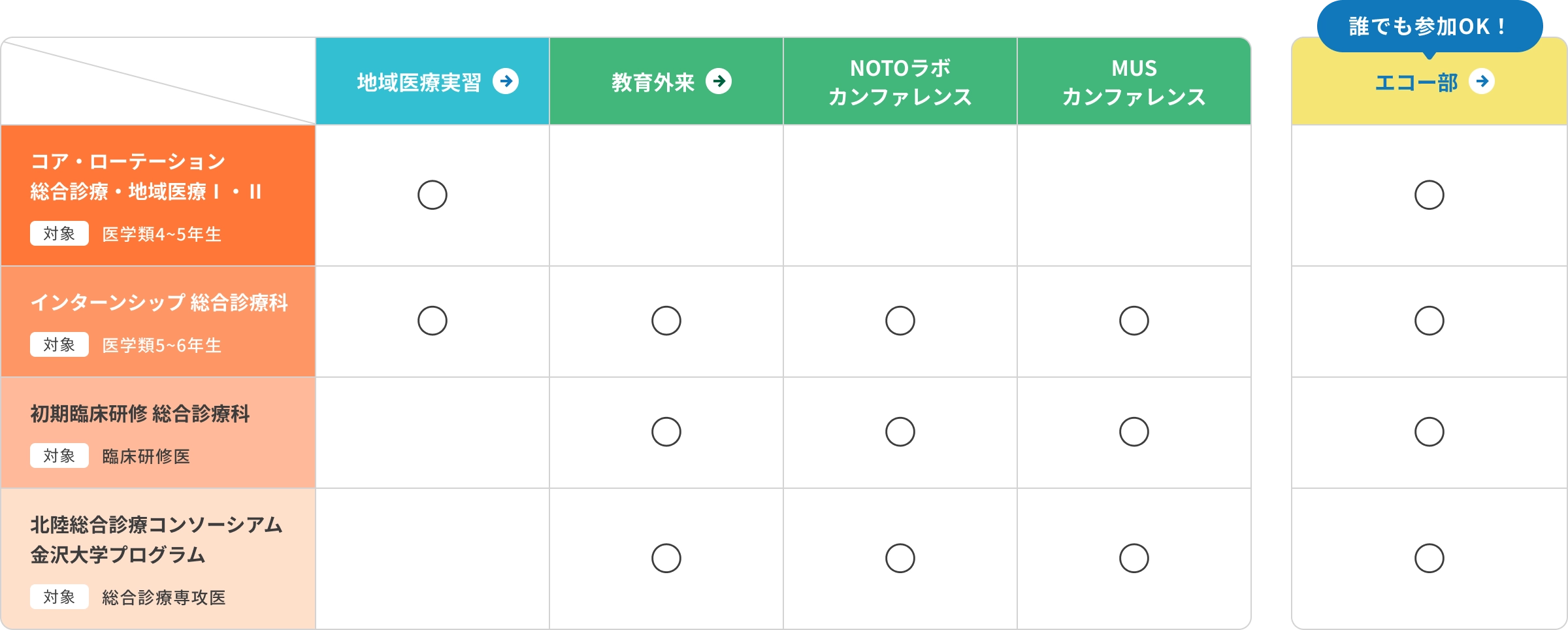Select the インターンシップ 総合診療科 row title

(159, 303)
